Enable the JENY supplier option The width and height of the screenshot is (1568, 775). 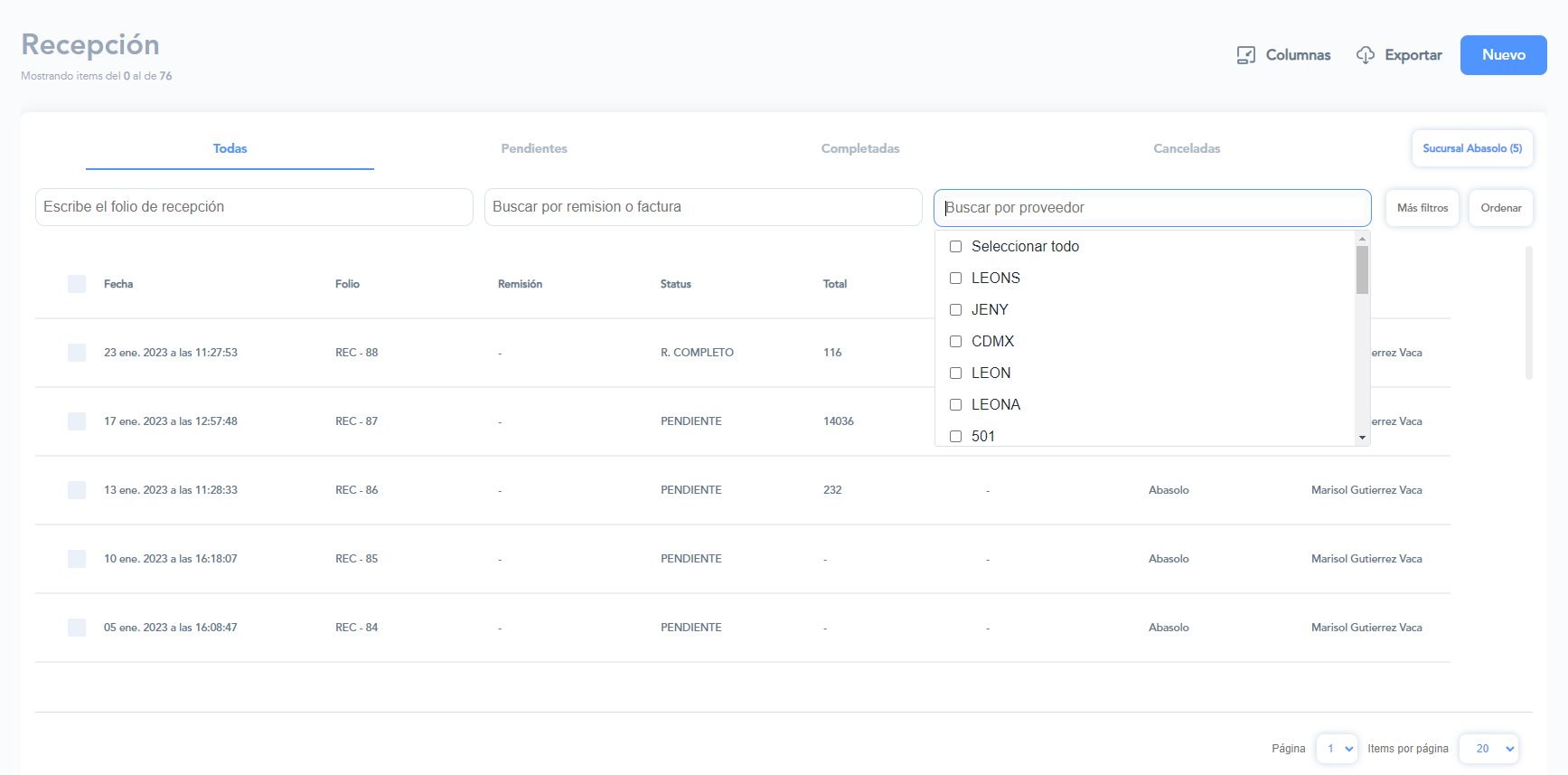pyautogui.click(x=955, y=310)
